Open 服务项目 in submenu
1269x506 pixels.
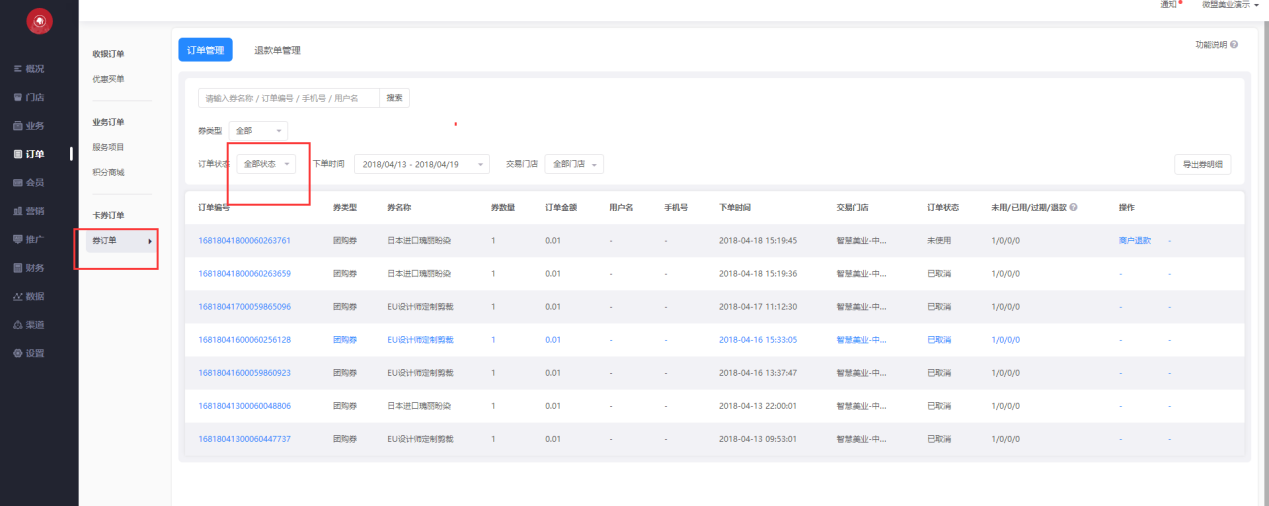108,147
